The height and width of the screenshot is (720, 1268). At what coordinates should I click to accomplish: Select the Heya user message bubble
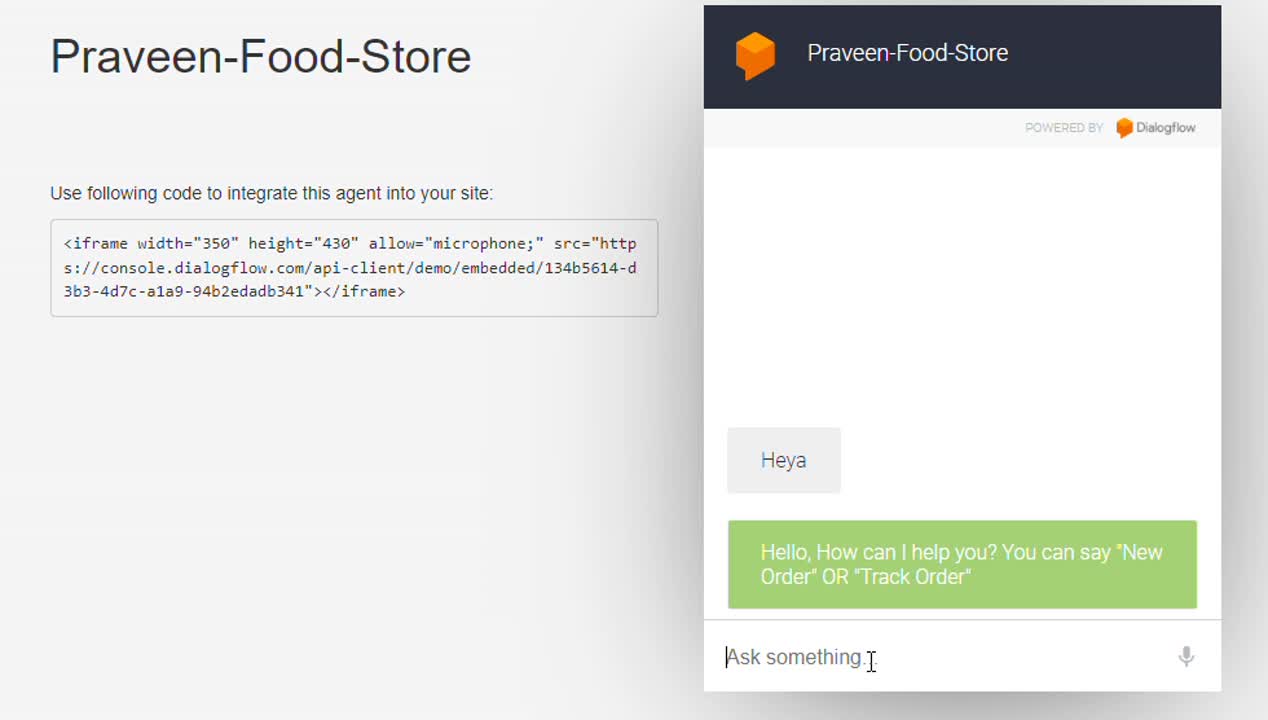(784, 460)
